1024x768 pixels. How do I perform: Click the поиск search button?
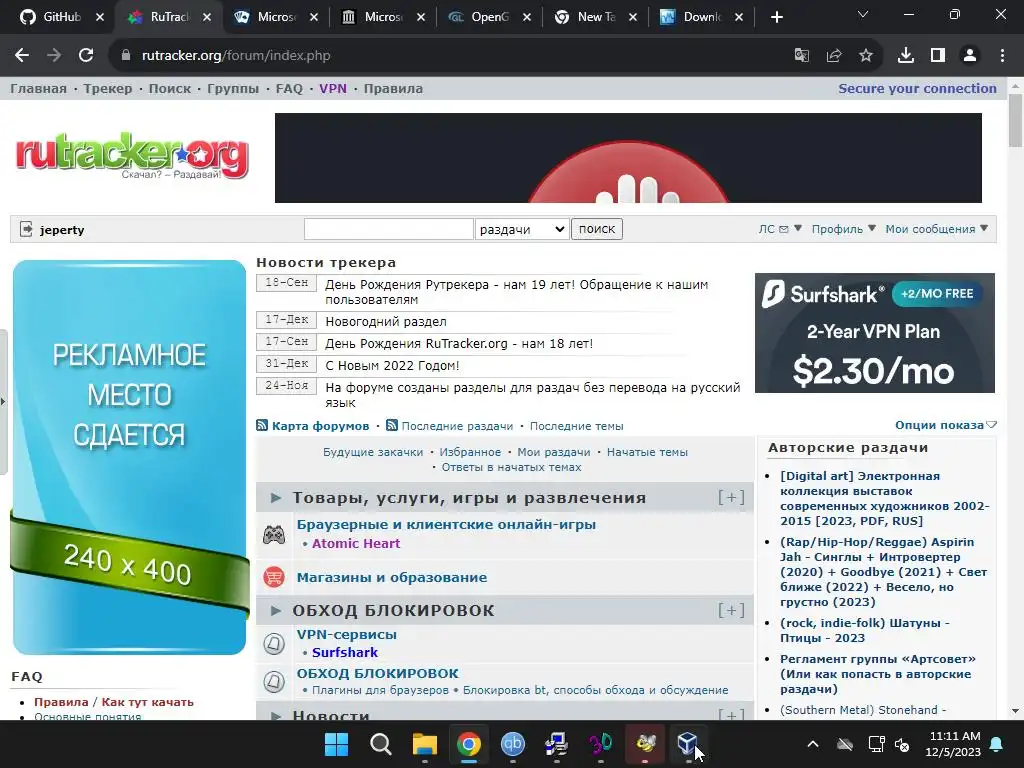tap(597, 229)
